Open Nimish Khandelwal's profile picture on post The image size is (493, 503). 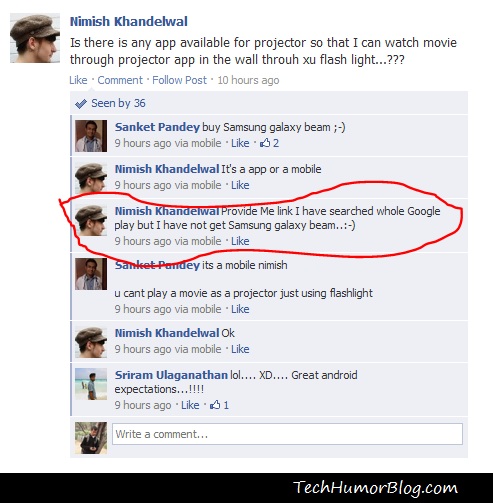coord(35,38)
